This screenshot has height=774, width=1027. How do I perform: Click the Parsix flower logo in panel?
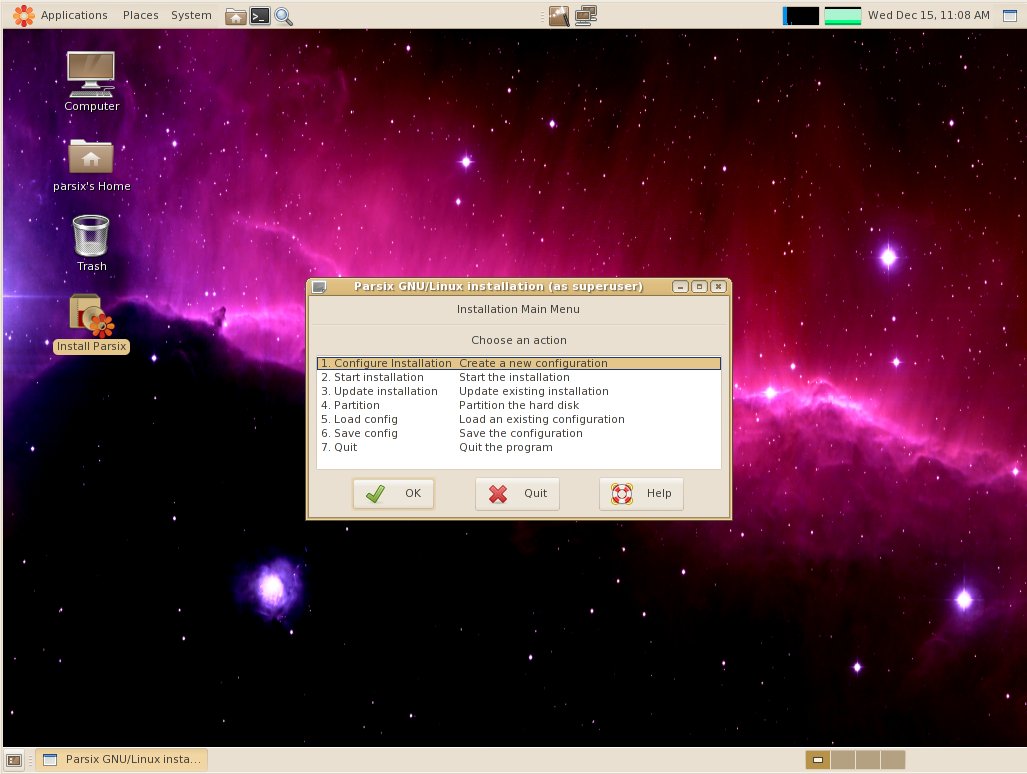coord(24,15)
